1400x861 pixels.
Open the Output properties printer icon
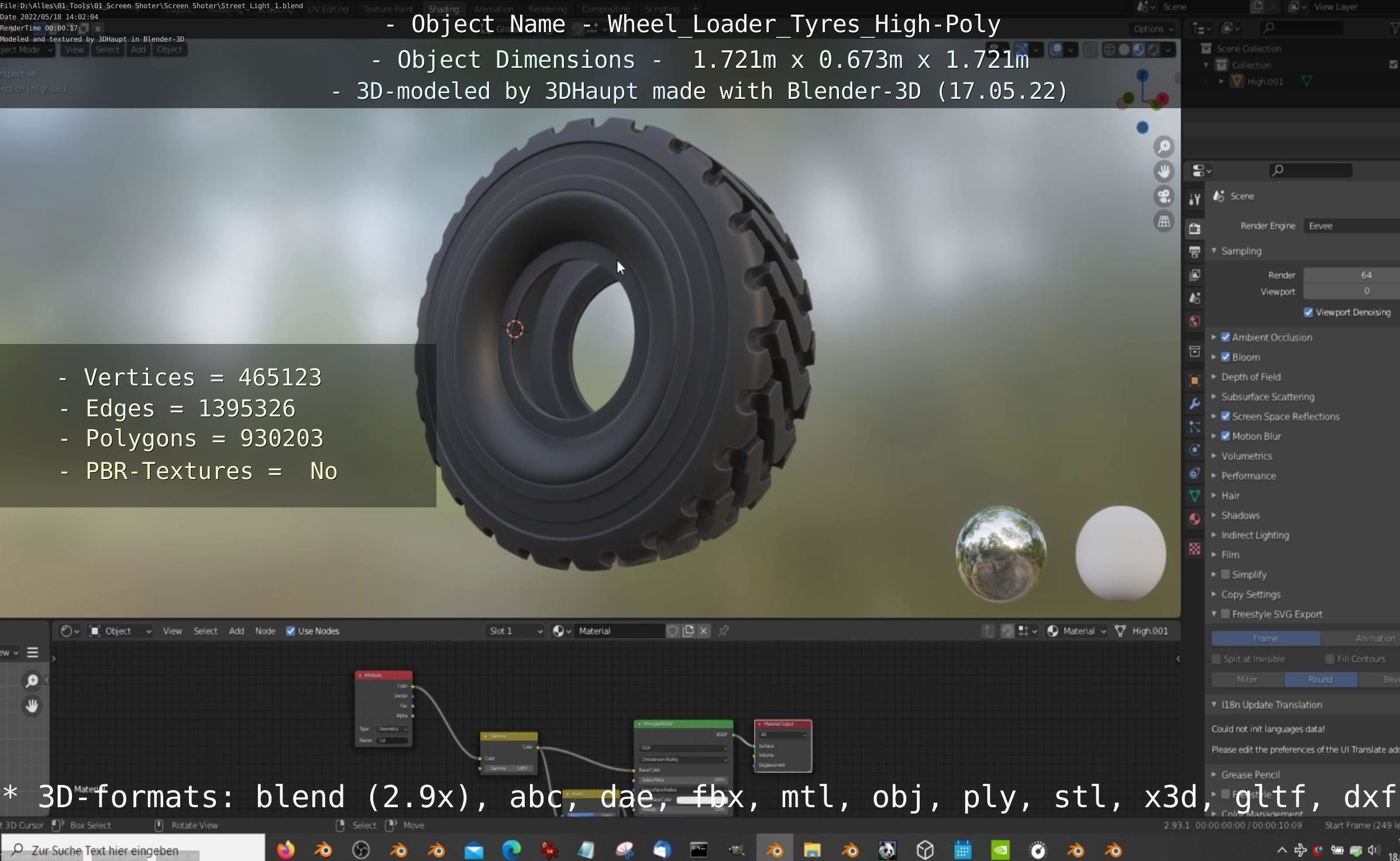(1195, 252)
